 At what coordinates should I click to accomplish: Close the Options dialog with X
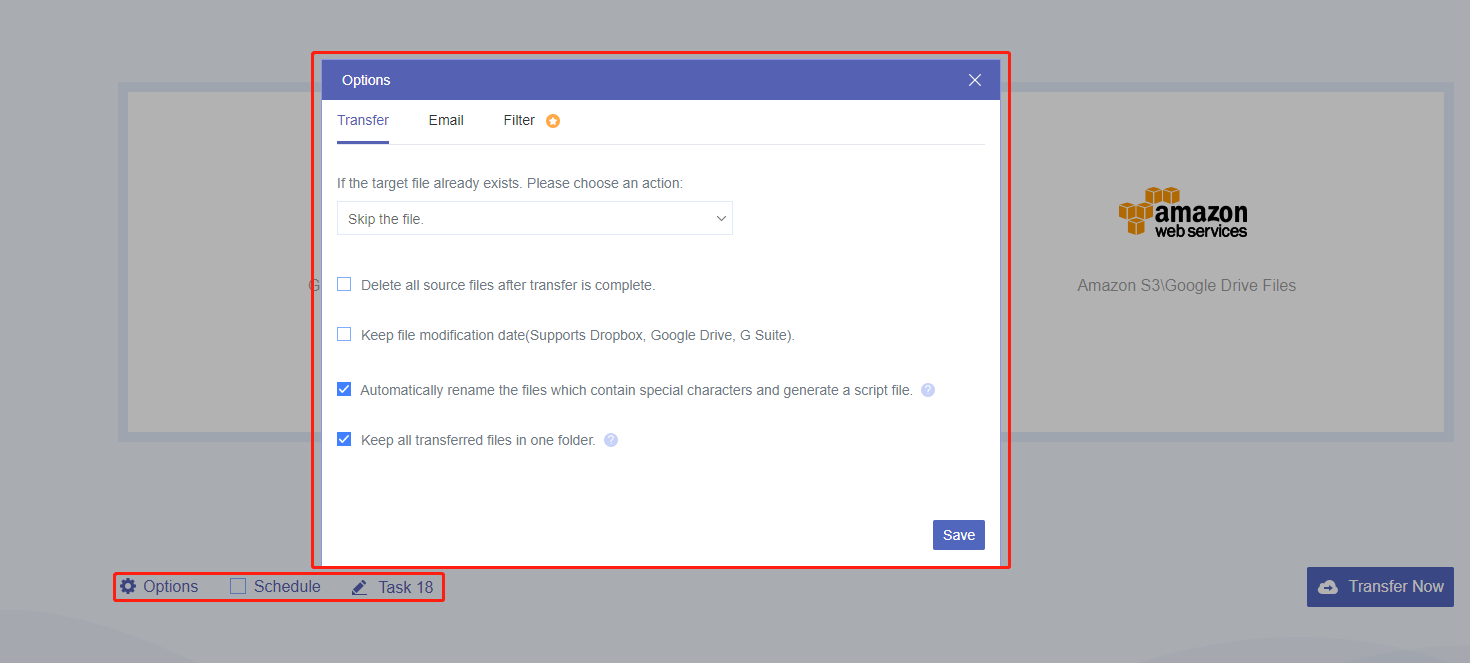pos(975,80)
